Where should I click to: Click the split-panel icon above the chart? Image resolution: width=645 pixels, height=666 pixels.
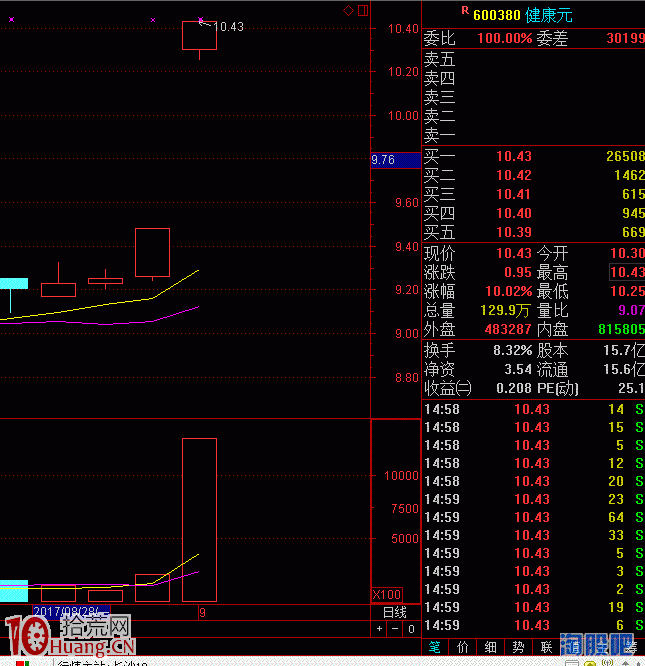point(363,10)
